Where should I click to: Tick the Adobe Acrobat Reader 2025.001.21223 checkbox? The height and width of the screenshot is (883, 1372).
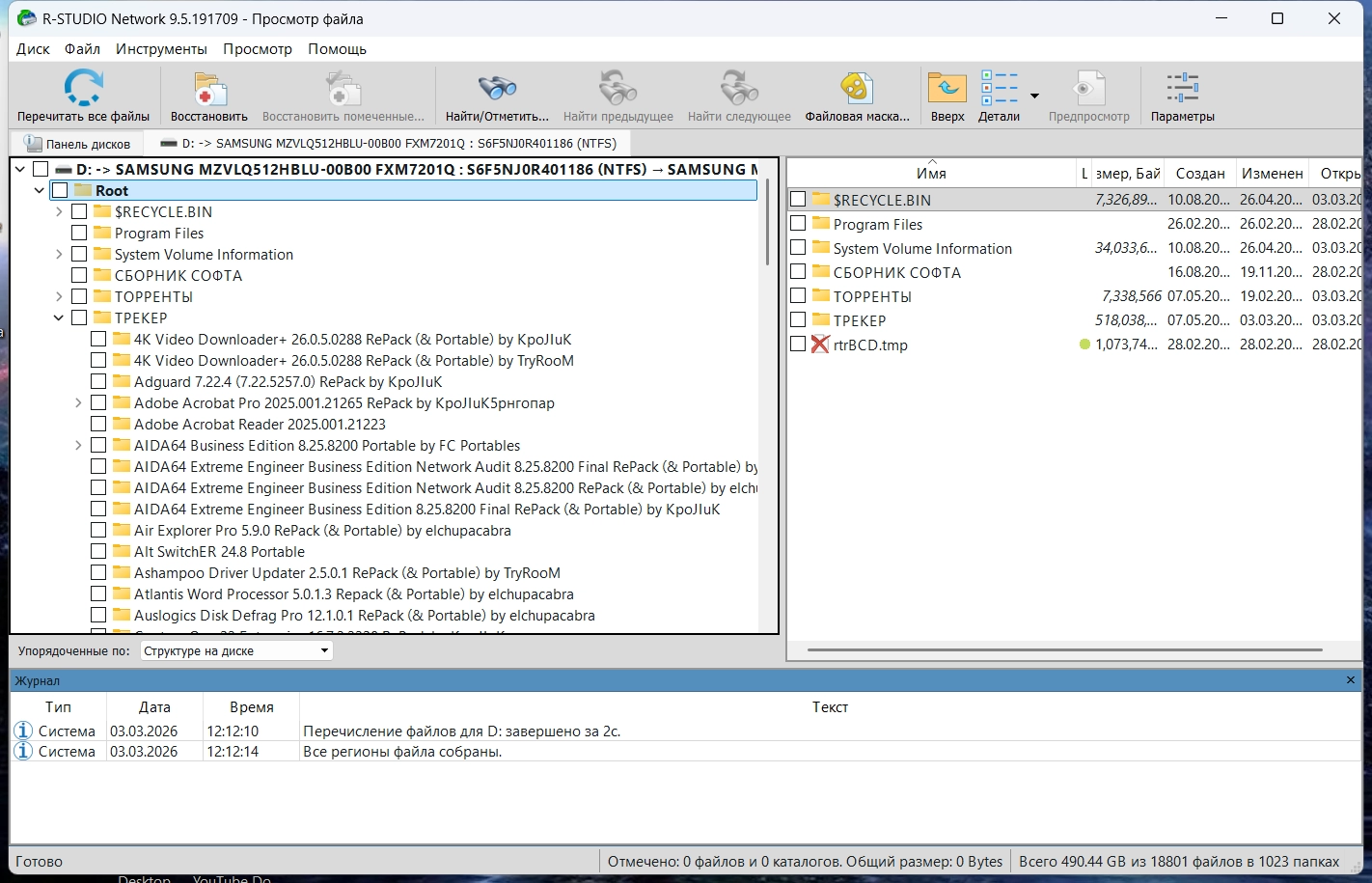[x=98, y=424]
